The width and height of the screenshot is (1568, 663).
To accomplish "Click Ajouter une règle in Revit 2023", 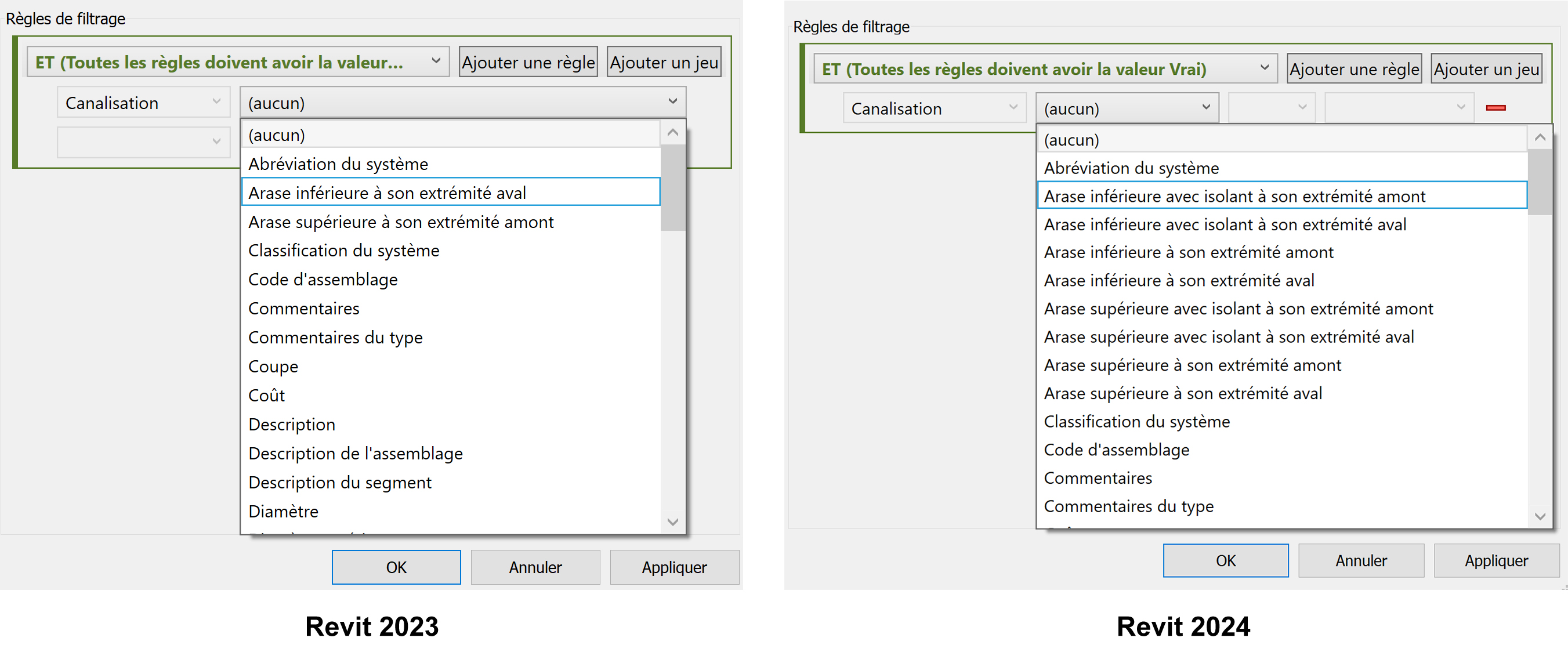I will tap(528, 61).
